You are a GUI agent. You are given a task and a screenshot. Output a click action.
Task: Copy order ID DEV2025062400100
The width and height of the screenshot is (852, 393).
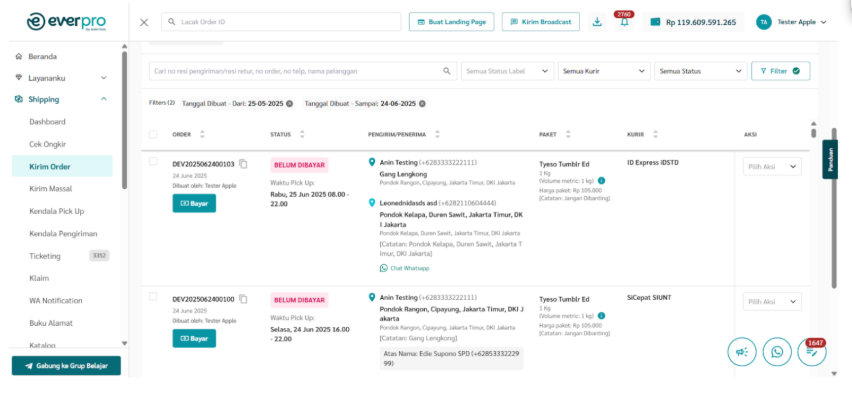pos(243,299)
